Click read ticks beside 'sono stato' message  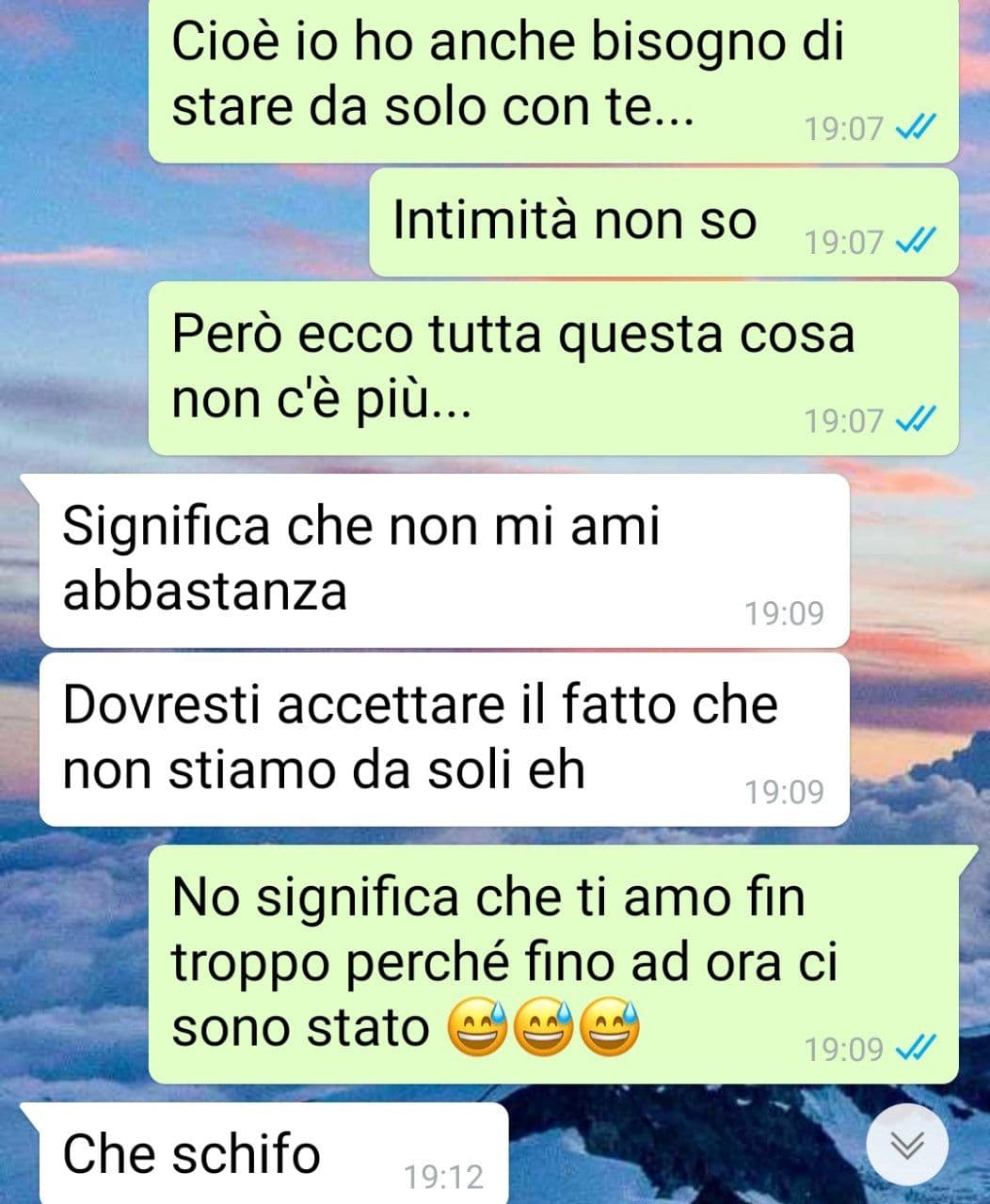click(x=915, y=1048)
